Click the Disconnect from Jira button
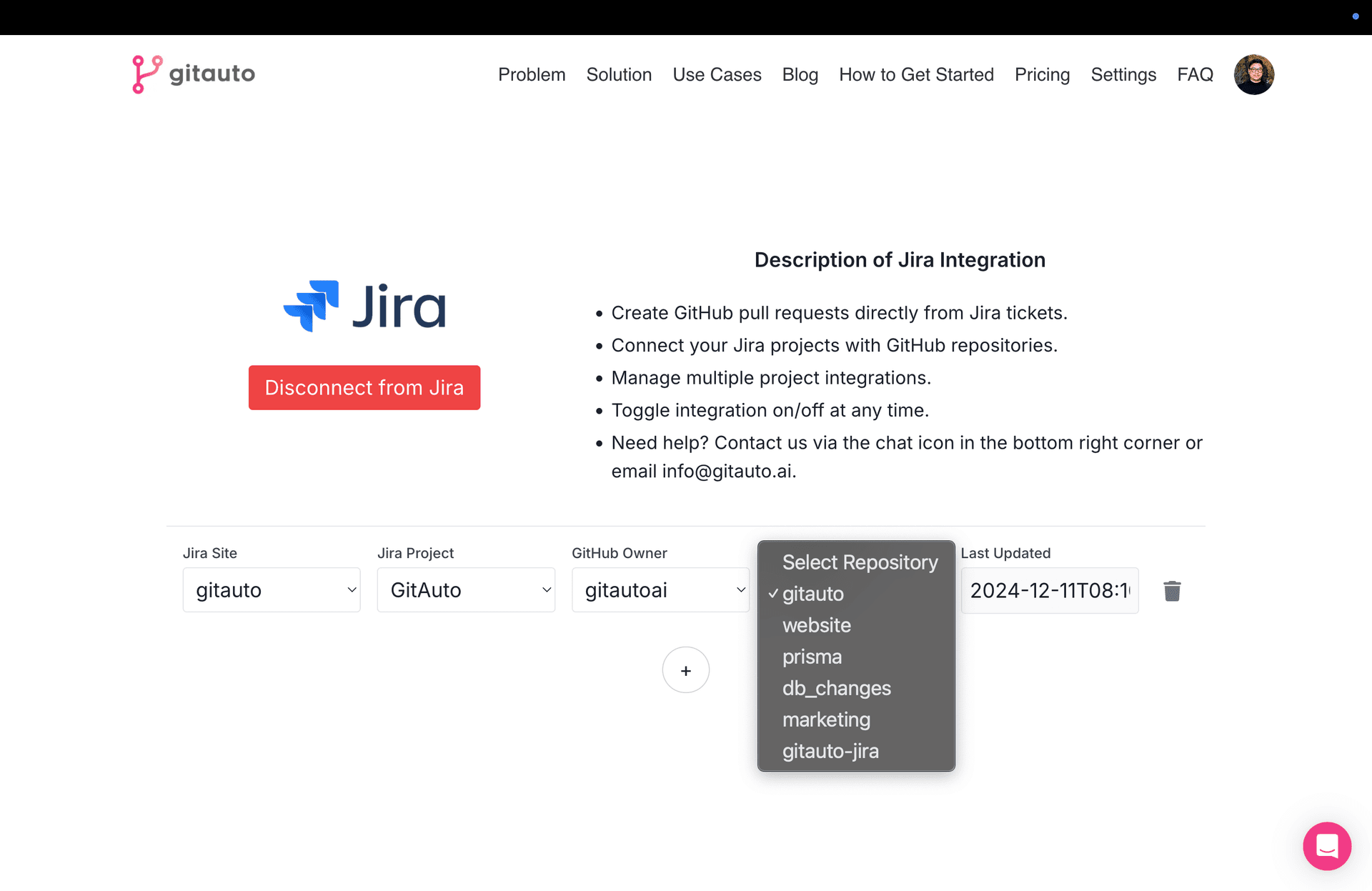Viewport: 1372px width, 891px height. coord(364,387)
